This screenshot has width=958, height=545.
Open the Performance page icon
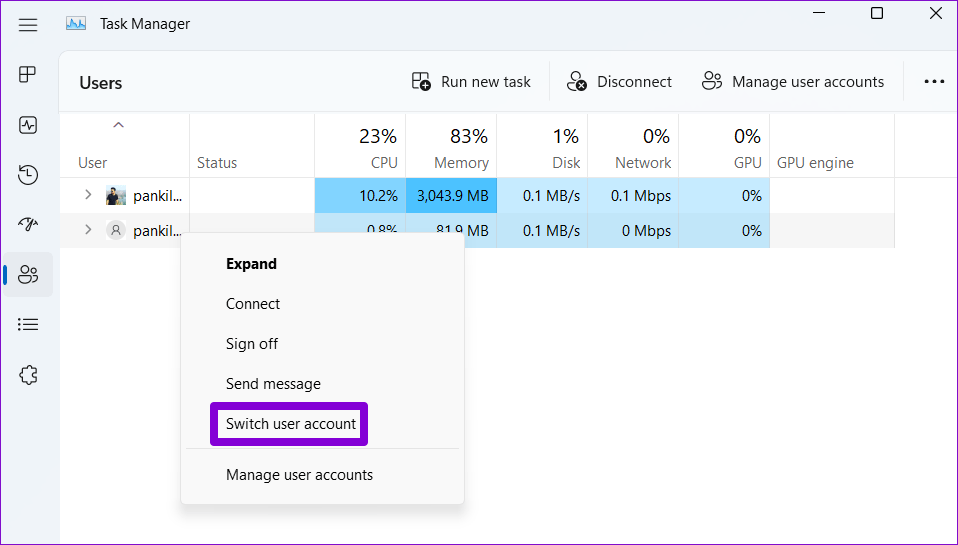[27, 125]
